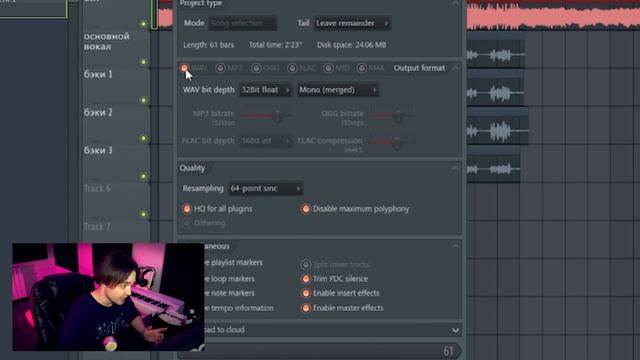Collapse the Quality section
640x360 pixels.
(456, 168)
